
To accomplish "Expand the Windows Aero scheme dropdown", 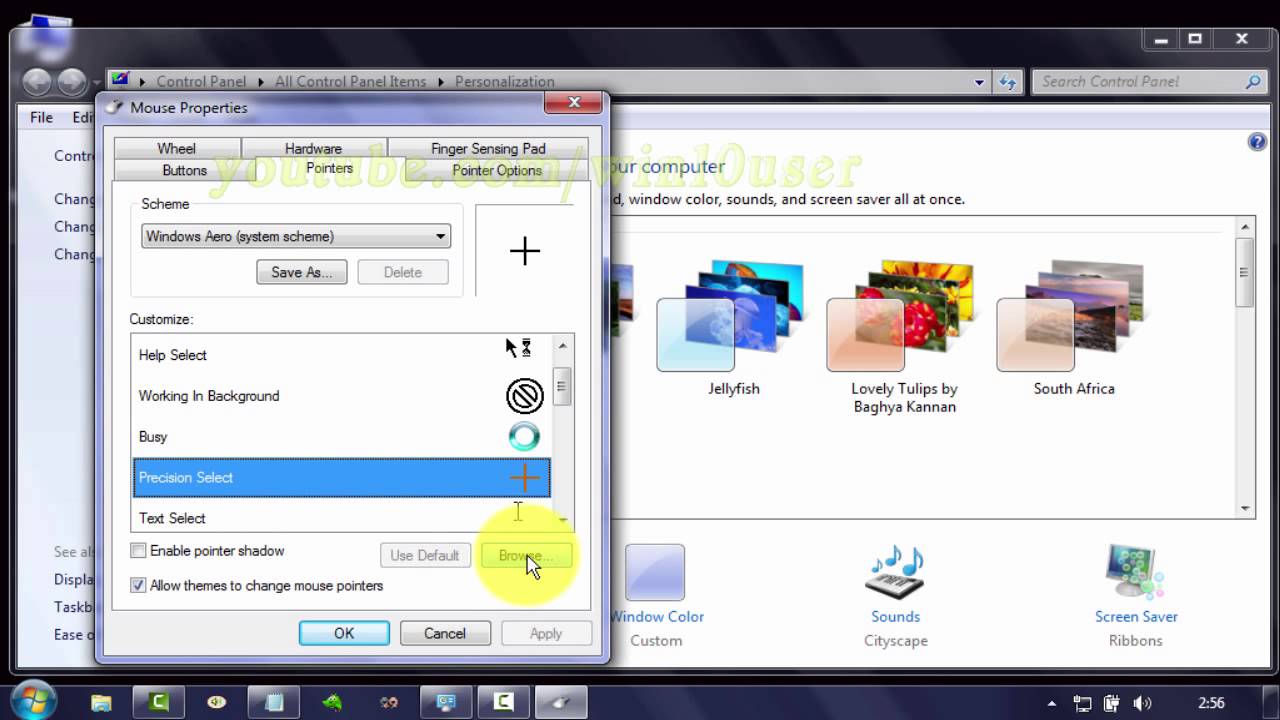I will click(x=296, y=237).
